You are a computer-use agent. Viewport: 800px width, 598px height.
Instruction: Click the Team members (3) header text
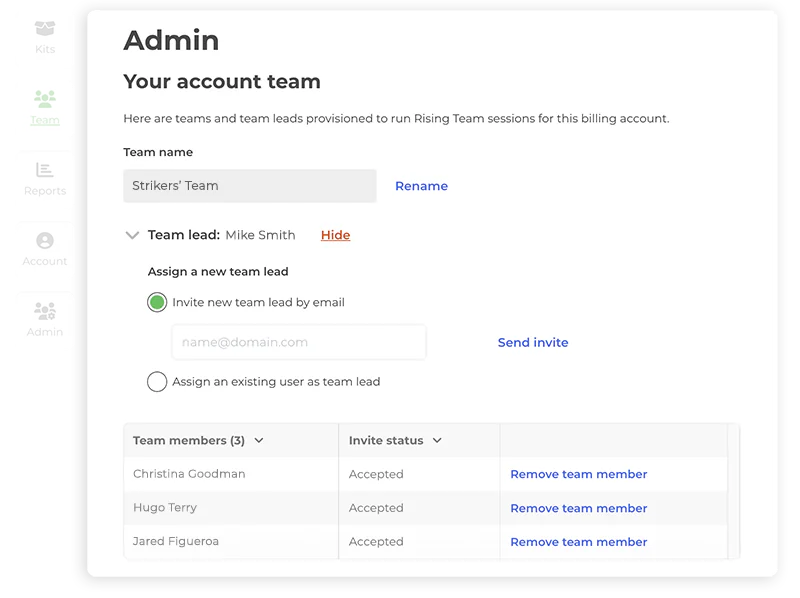click(x=189, y=440)
